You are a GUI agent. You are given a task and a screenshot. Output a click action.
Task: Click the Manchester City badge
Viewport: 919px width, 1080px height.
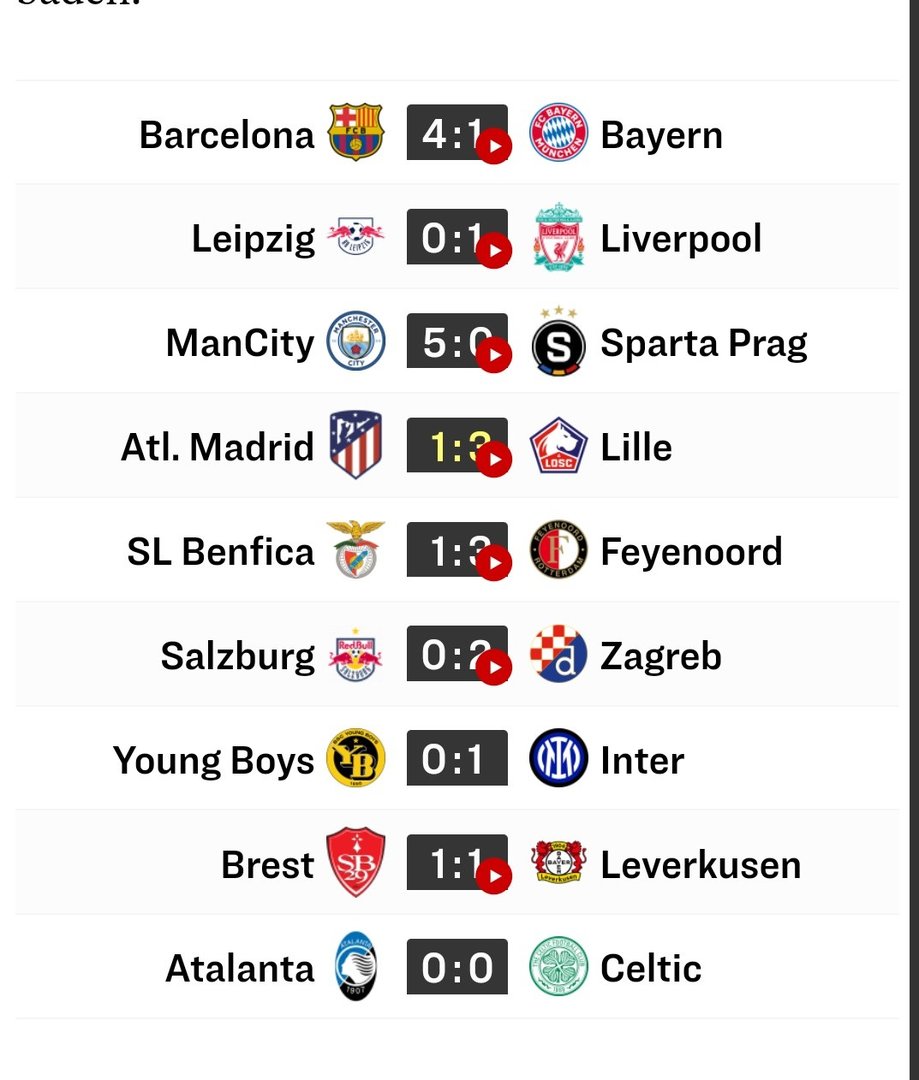click(x=356, y=341)
